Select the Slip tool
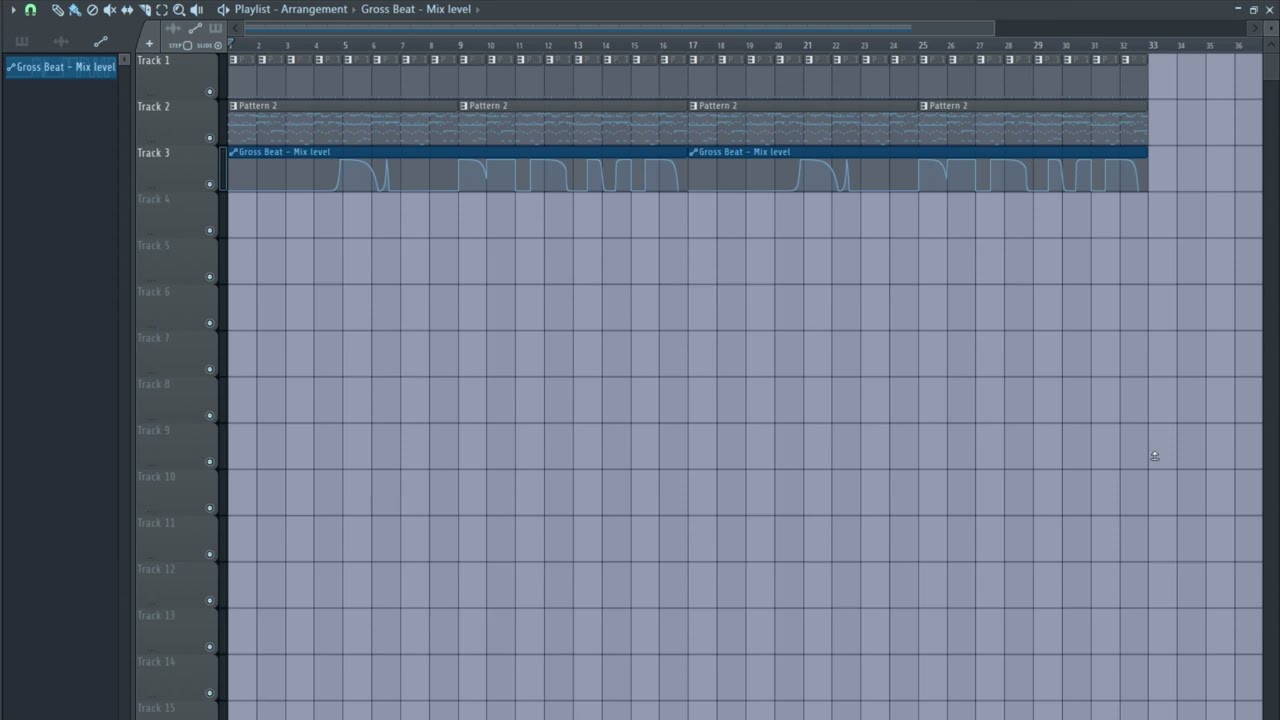The height and width of the screenshot is (720, 1280). [x=127, y=9]
